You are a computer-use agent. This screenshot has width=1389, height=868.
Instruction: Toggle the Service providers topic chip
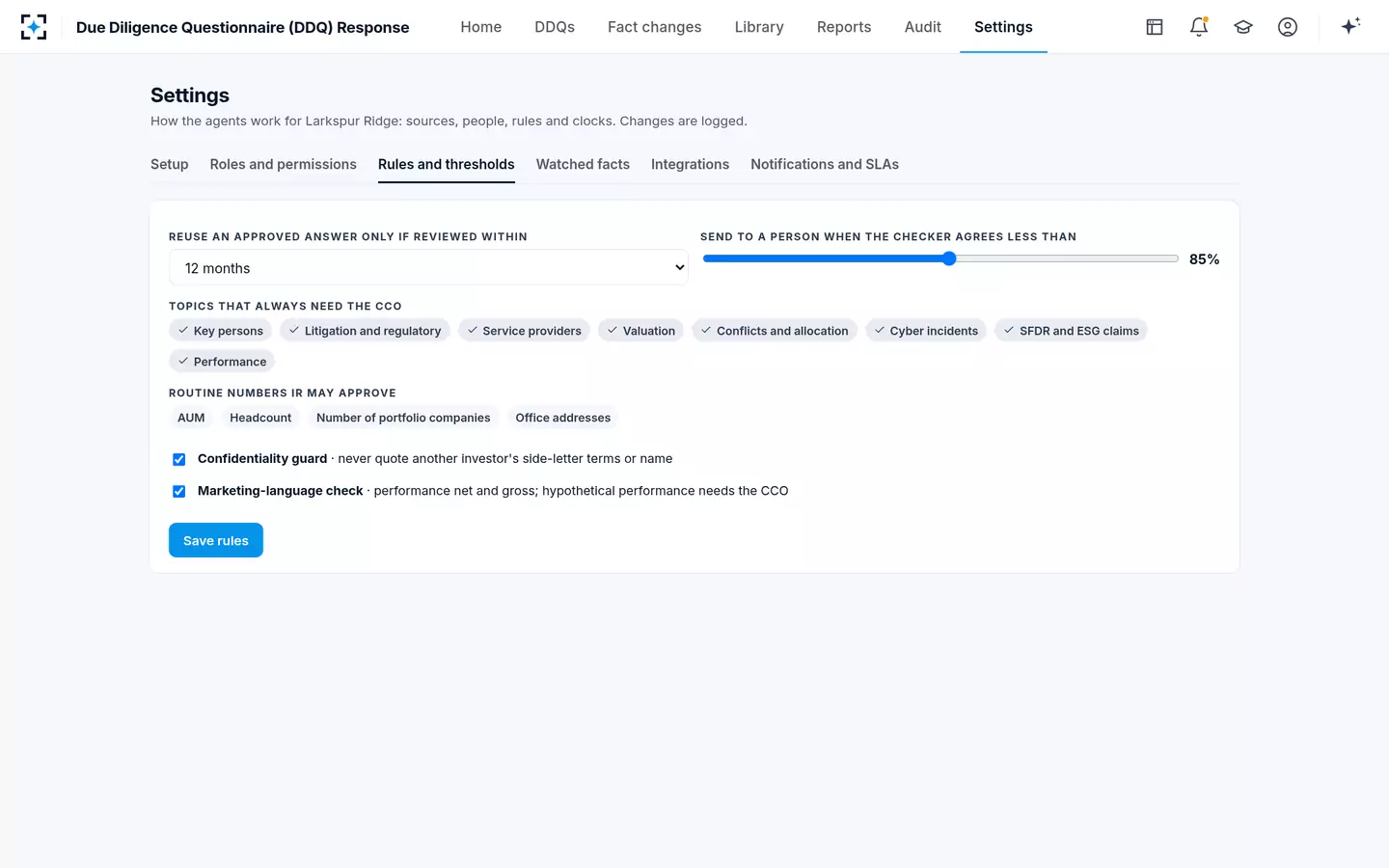(524, 331)
